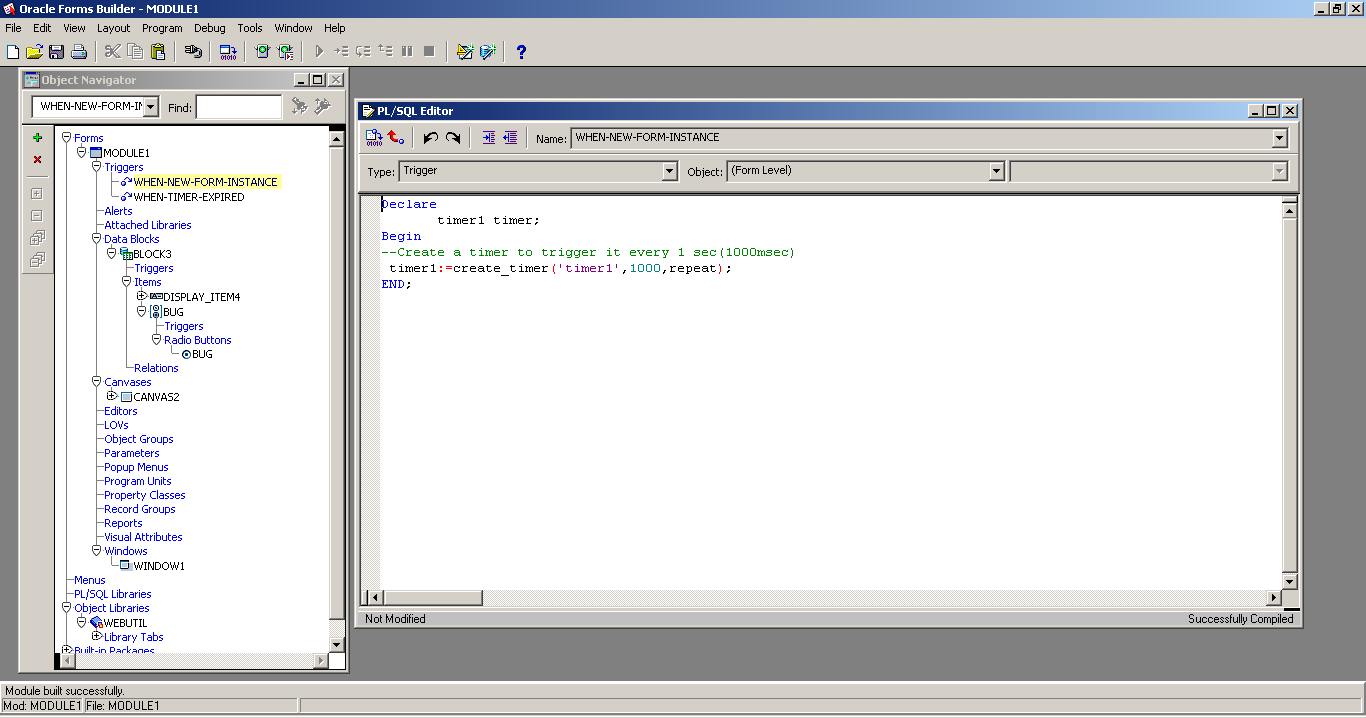Viewport: 1366px width, 718px height.
Task: Select the Connect database plug icon
Action: [193, 51]
